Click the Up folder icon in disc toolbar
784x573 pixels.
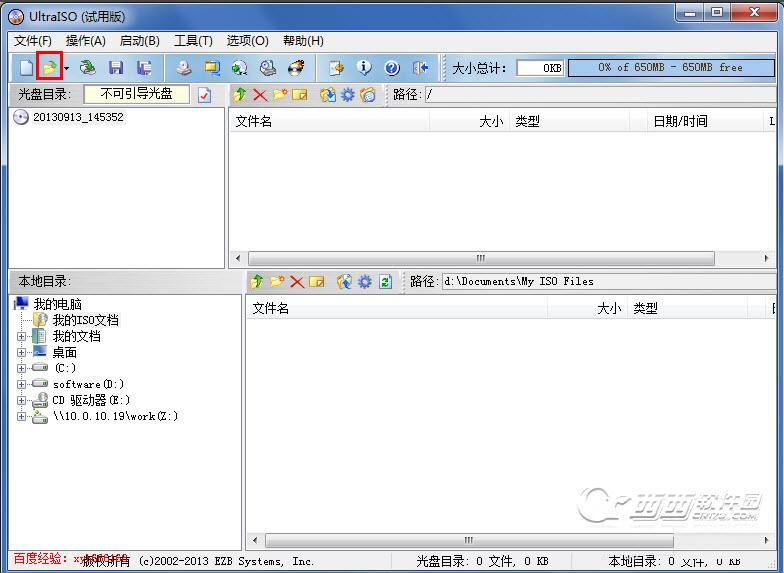(240, 94)
